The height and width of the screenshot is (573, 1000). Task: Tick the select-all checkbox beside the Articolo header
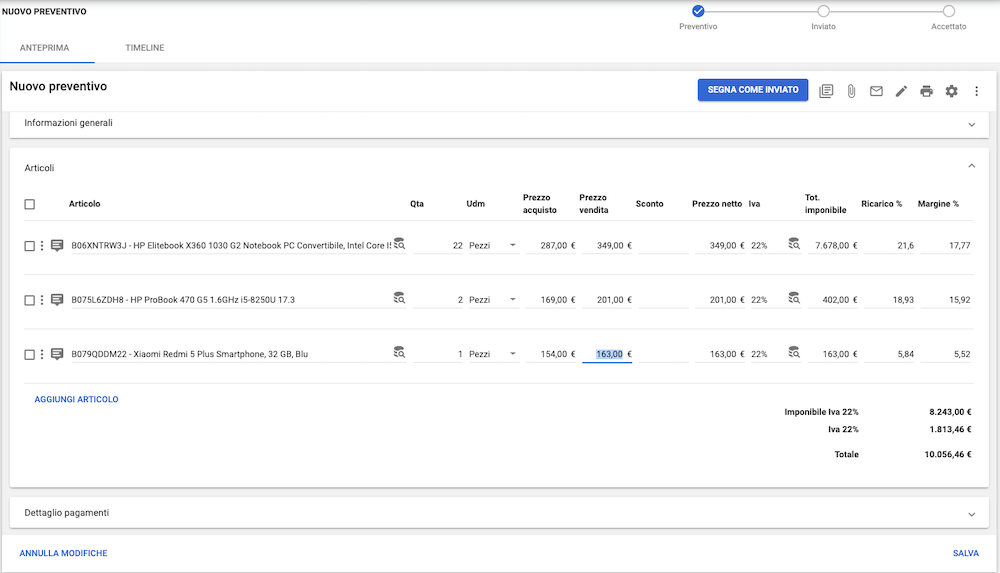click(30, 204)
